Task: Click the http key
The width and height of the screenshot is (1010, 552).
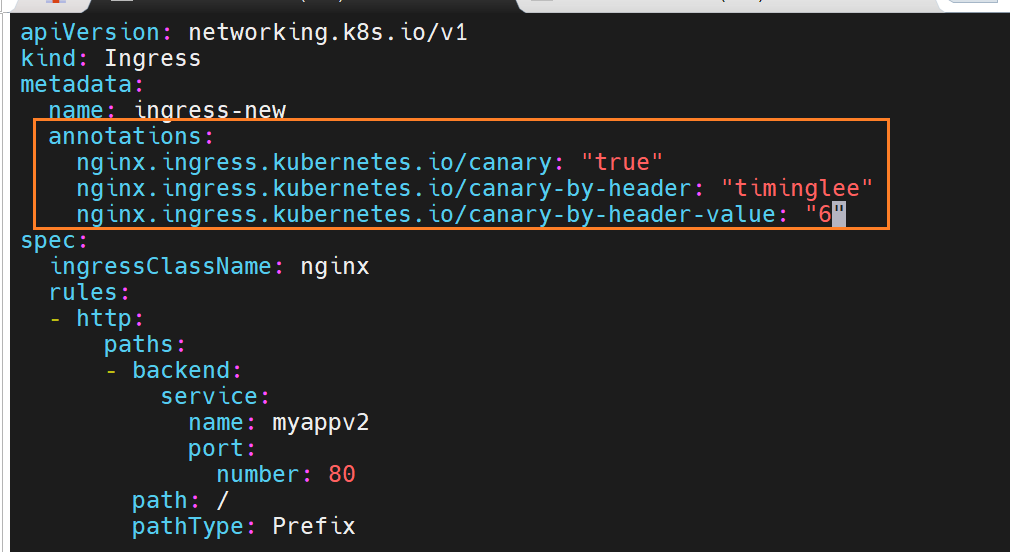Action: (104, 318)
